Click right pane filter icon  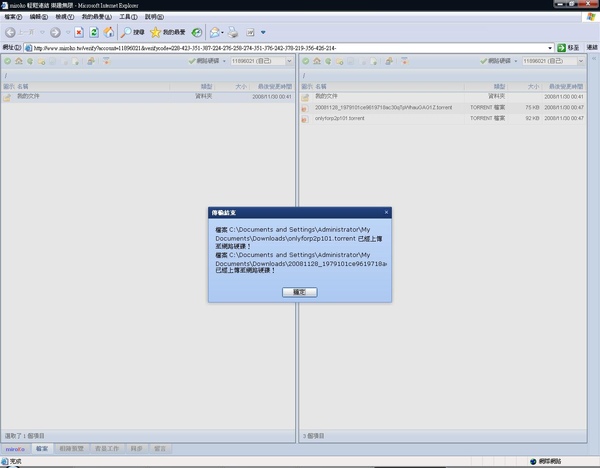404,61
